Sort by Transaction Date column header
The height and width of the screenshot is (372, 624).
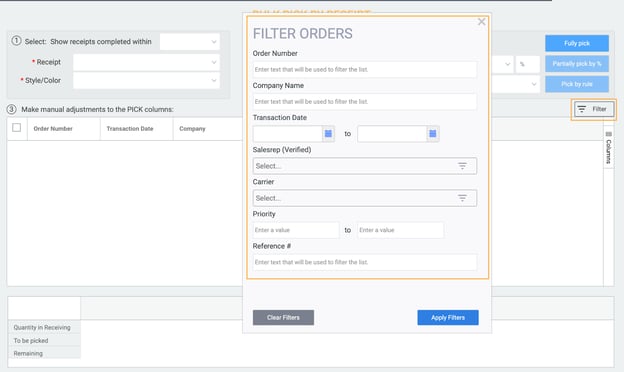[x=130, y=129]
